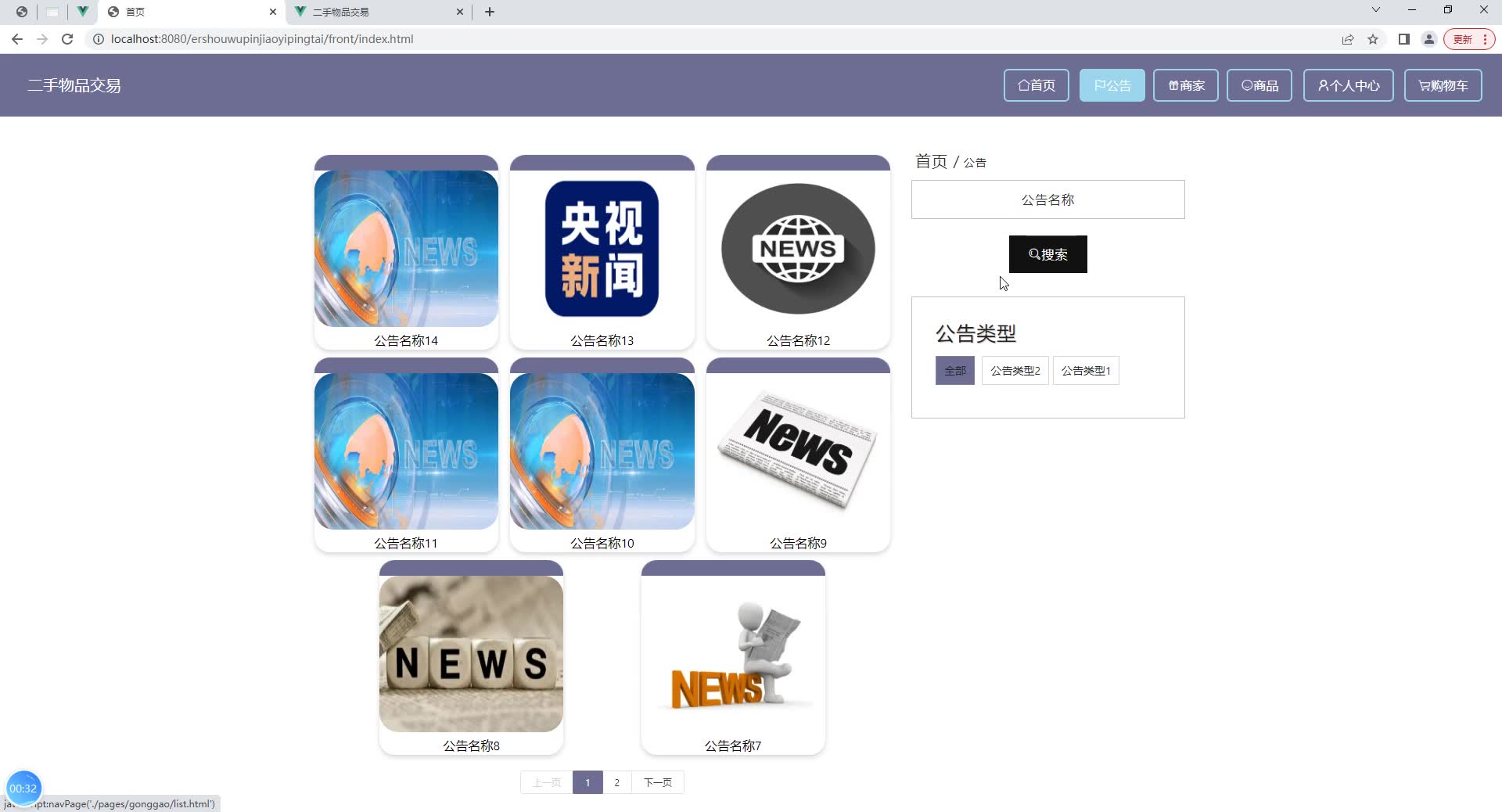1502x812 pixels.
Task: Click the 公告名称13 caption text
Action: pos(602,341)
